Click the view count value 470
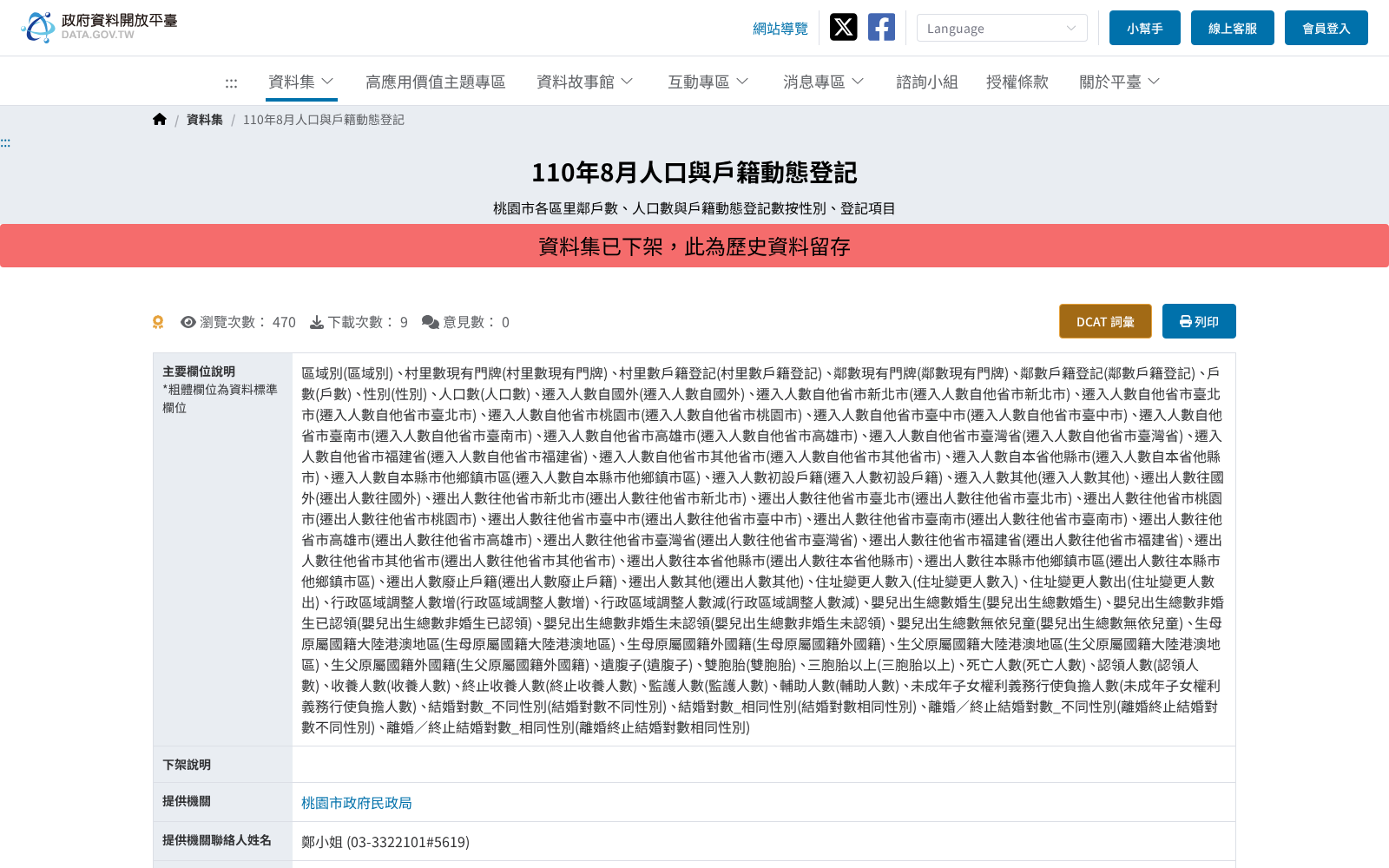Viewport: 1389px width, 868px height. pos(284,322)
